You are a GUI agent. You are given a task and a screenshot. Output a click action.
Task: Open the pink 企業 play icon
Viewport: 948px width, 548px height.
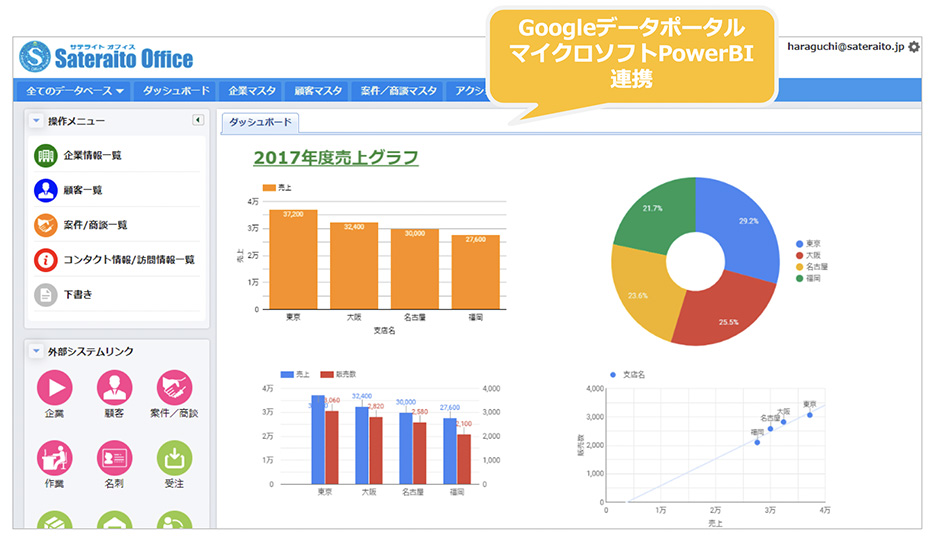coord(54,387)
